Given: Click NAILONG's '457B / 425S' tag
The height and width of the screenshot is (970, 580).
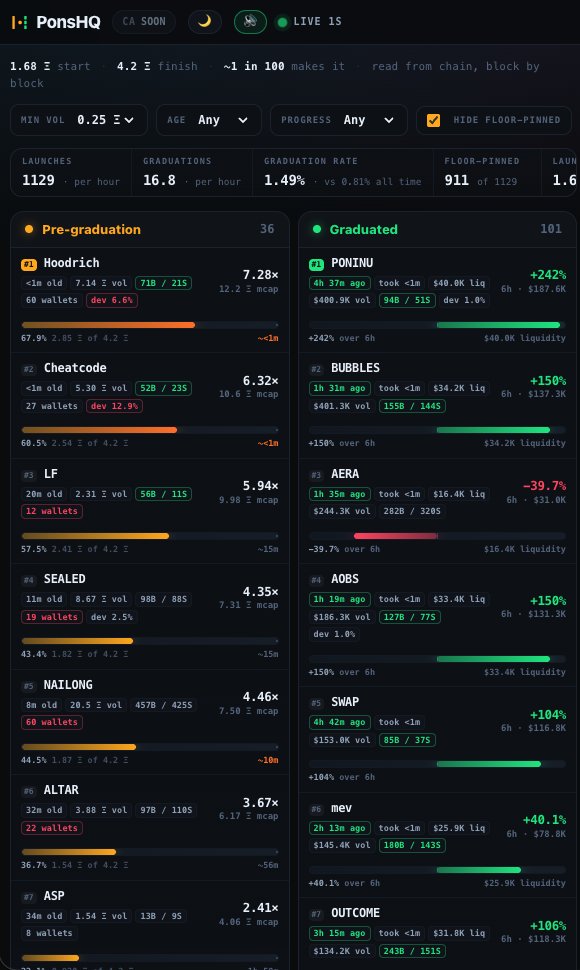Looking at the screenshot, I should tap(163, 705).
